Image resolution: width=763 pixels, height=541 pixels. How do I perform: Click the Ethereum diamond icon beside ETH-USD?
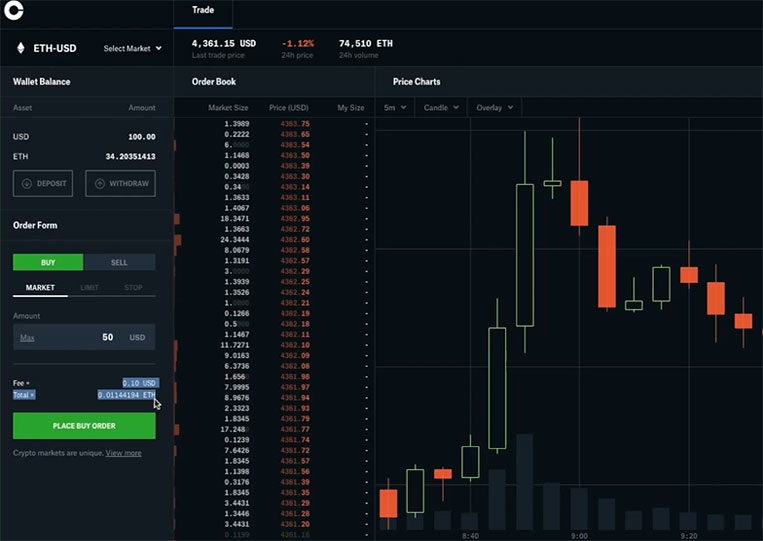click(x=20, y=48)
